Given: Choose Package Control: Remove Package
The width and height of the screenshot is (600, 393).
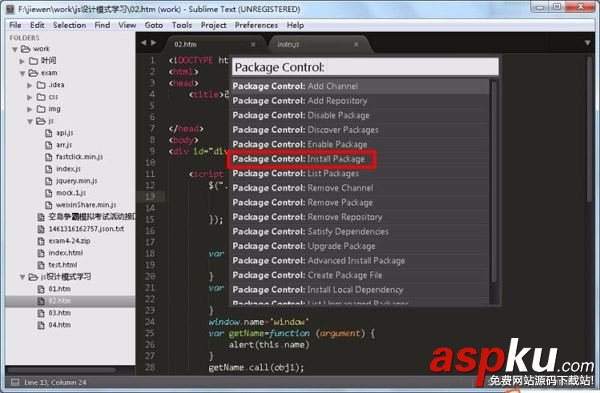Looking at the screenshot, I should point(360,202).
